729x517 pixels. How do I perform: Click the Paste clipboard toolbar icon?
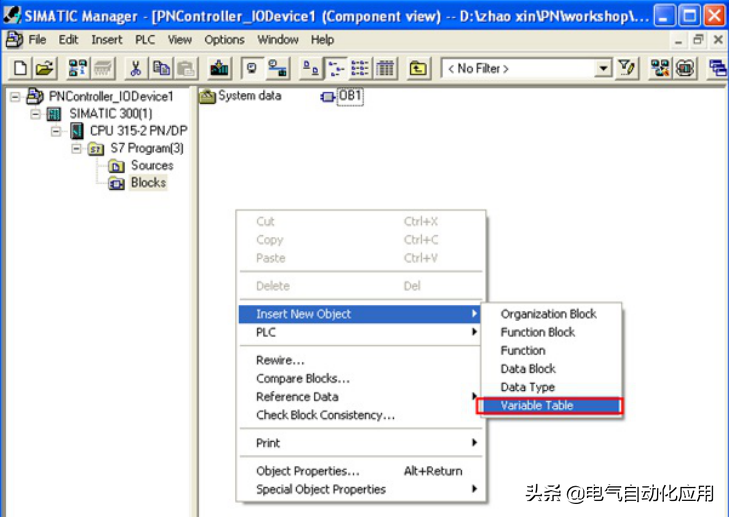tap(186, 69)
